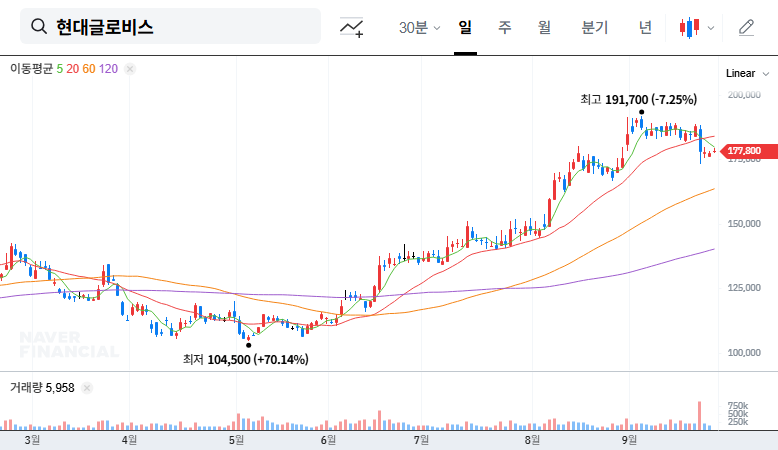Switch to the 월 monthly tab
Screen dimensions: 778x450
(x=544, y=27)
